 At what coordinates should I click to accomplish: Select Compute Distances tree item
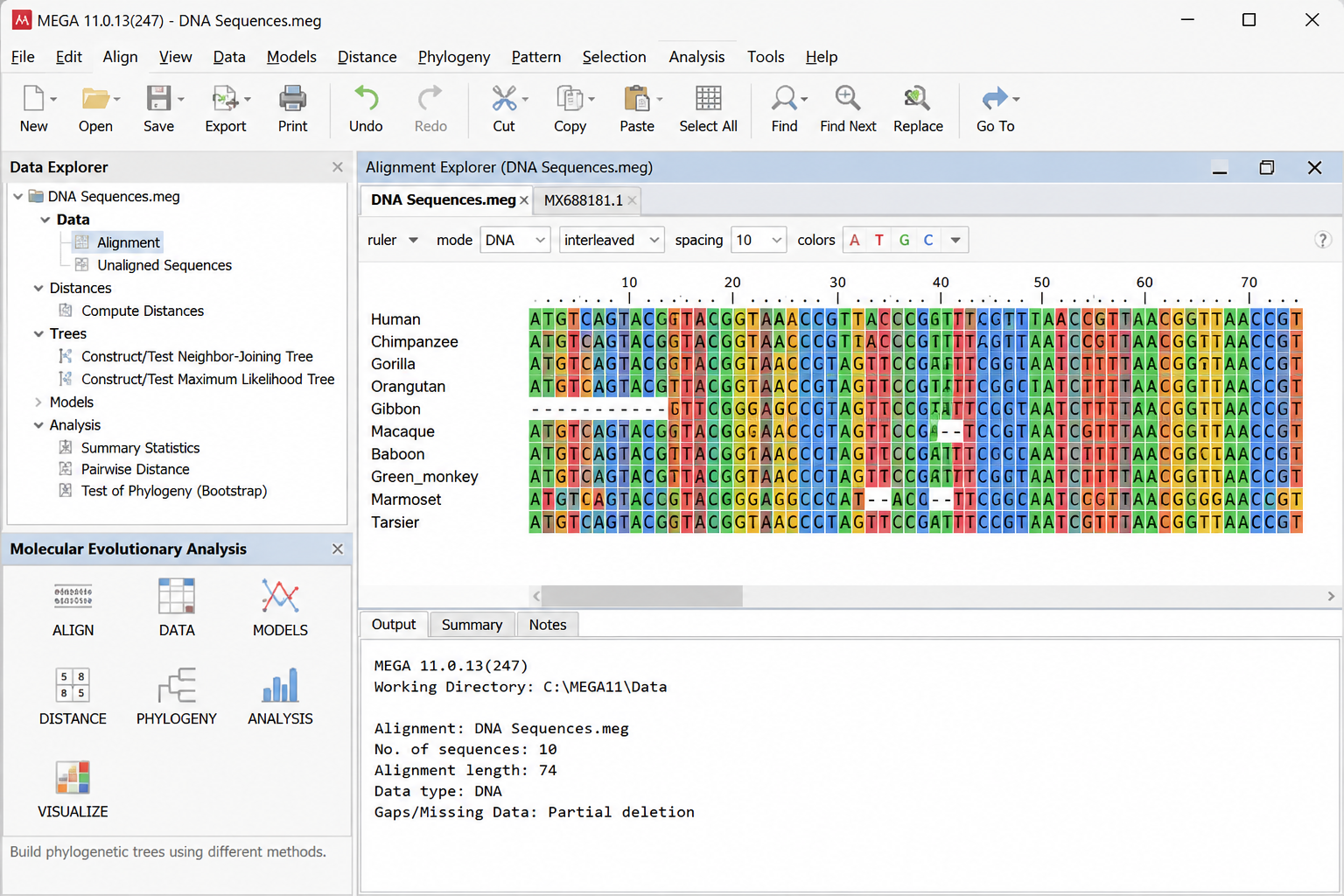pos(143,311)
